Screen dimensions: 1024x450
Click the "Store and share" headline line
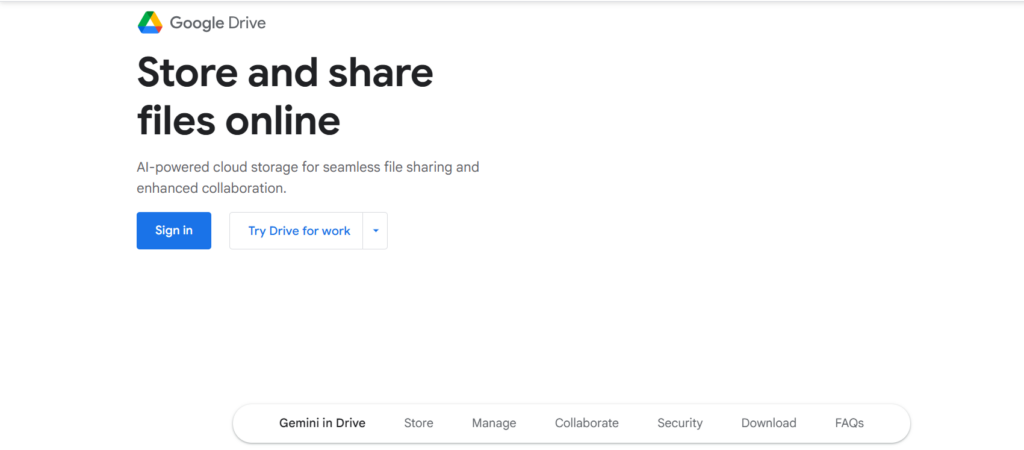[x=285, y=74]
